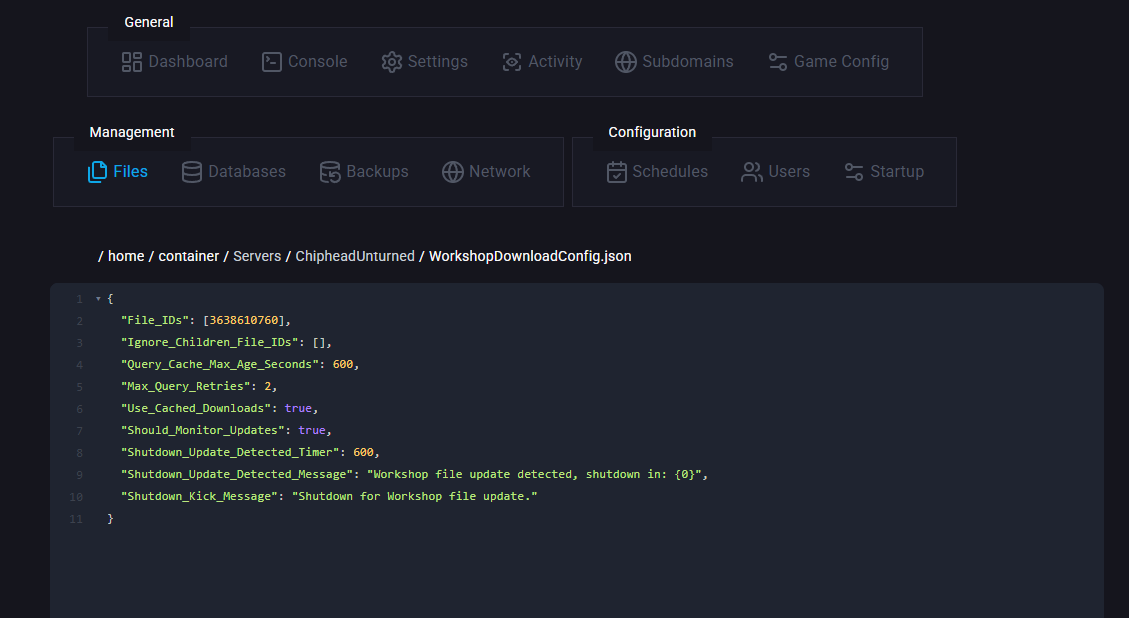The width and height of the screenshot is (1129, 618).
Task: Open the Backups archive icon
Action: pos(330,172)
